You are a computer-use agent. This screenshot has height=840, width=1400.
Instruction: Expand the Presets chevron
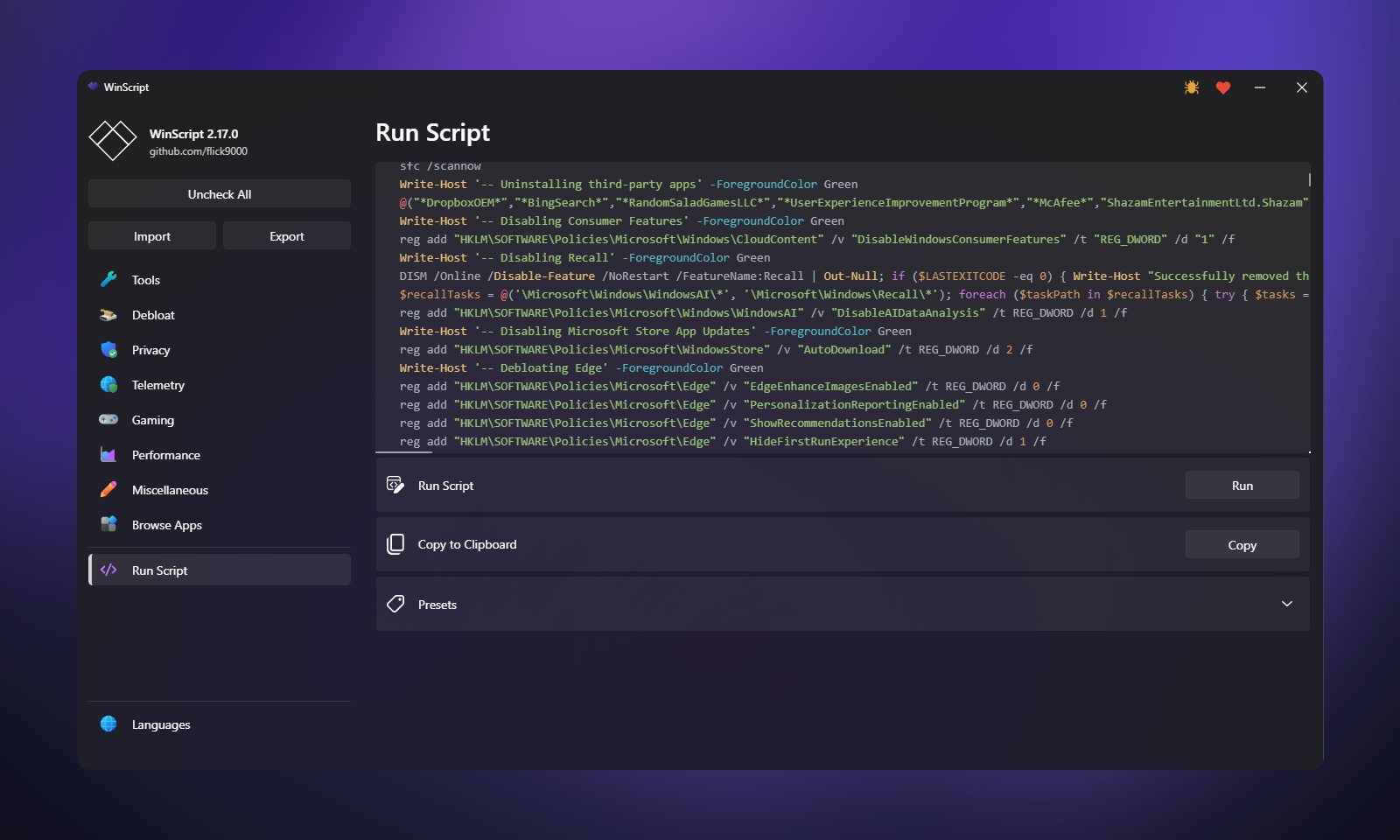1287,604
